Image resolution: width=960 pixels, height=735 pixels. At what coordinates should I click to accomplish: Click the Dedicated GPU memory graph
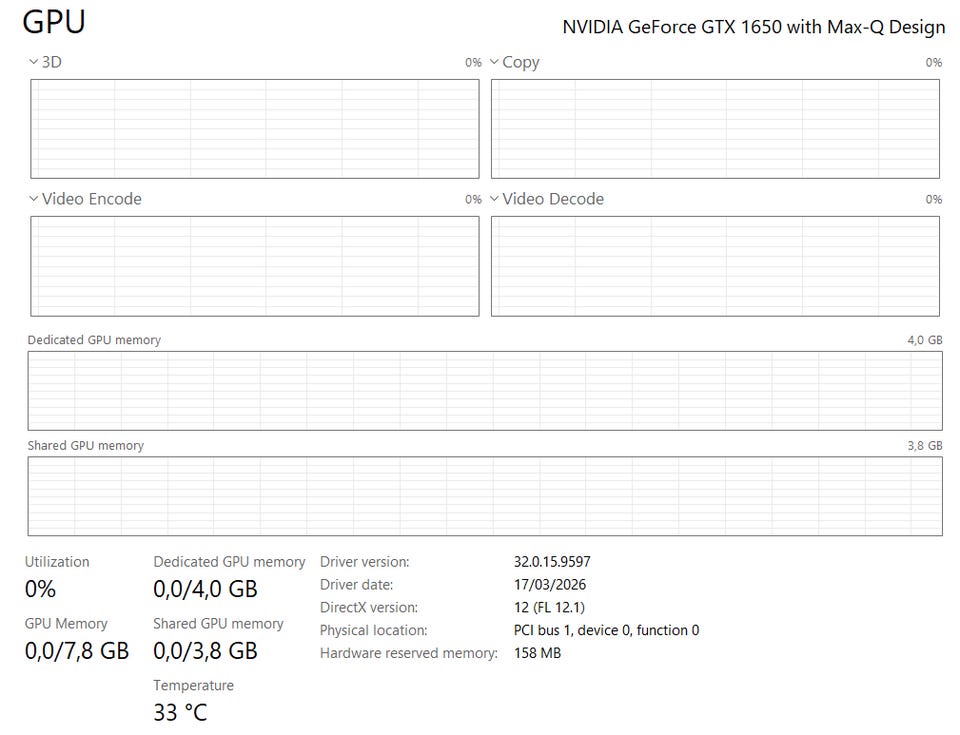(485, 391)
